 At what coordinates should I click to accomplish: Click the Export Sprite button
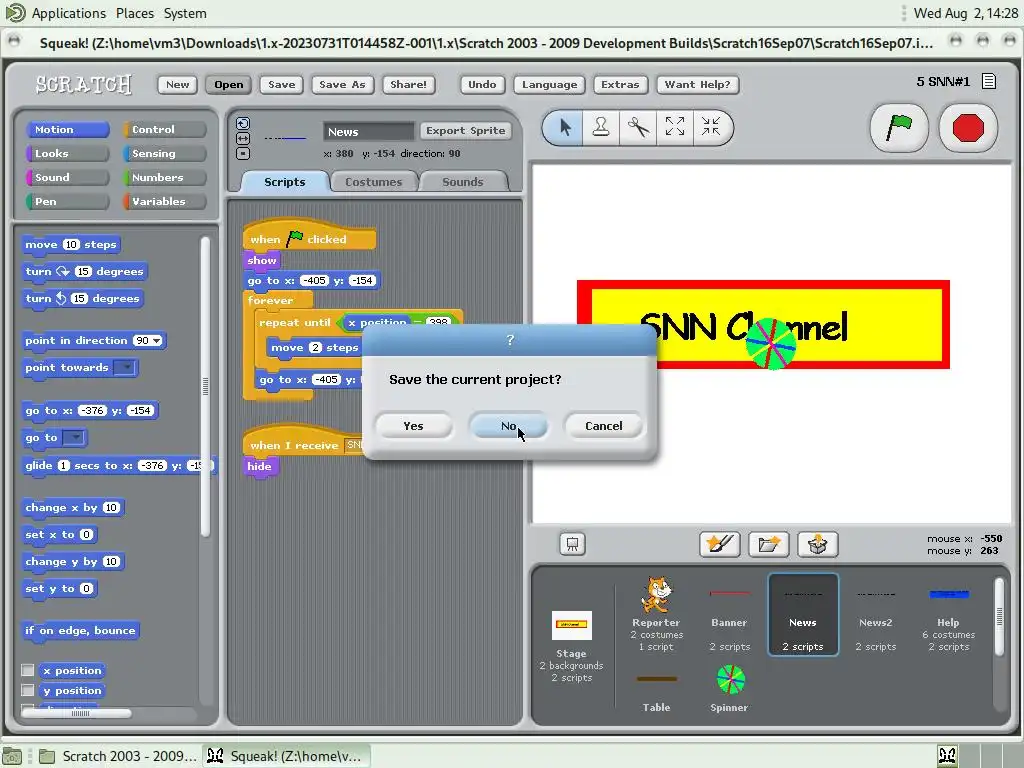coord(466,131)
